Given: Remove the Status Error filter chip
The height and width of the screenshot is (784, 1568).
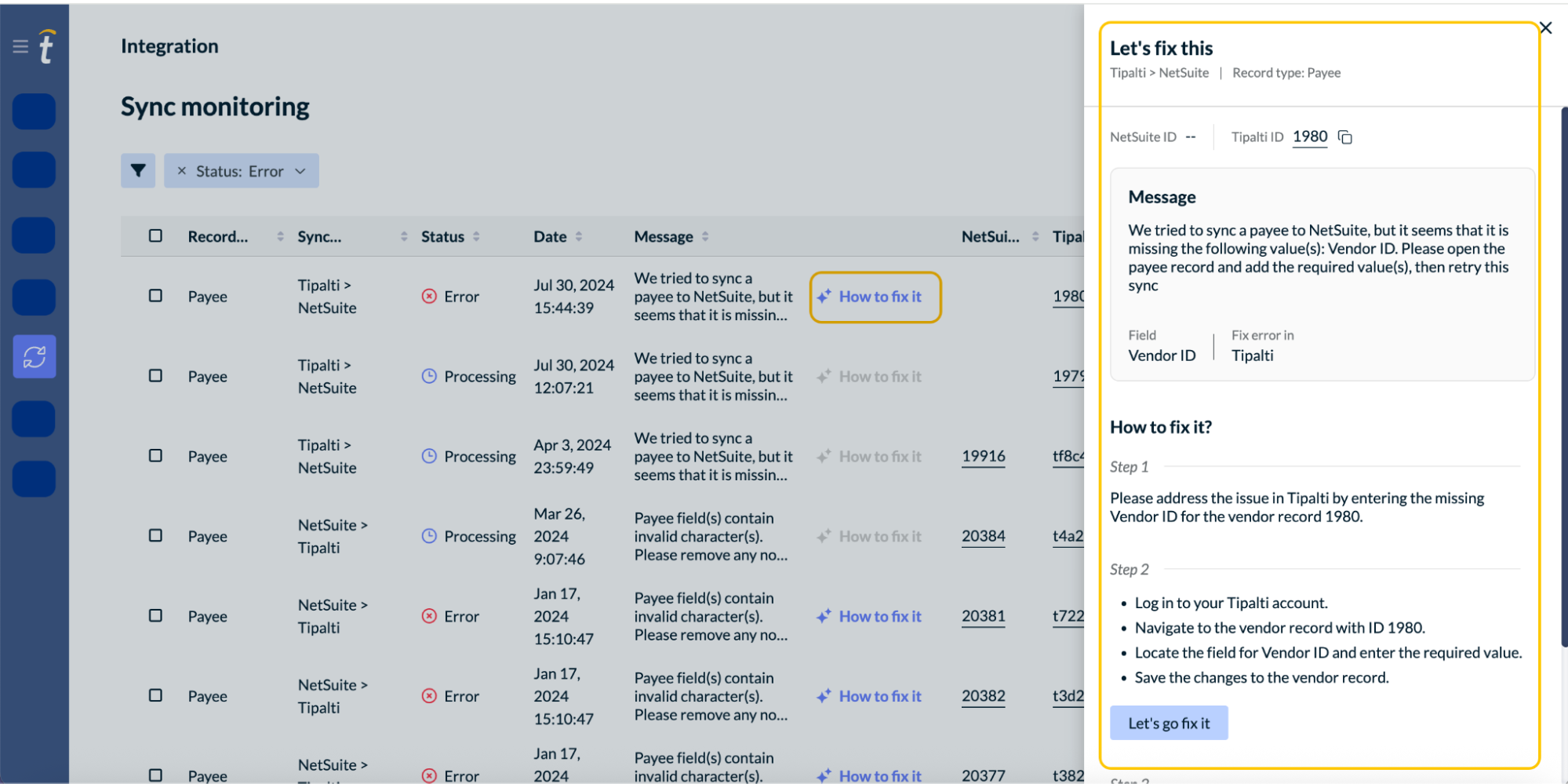Looking at the screenshot, I should (183, 170).
